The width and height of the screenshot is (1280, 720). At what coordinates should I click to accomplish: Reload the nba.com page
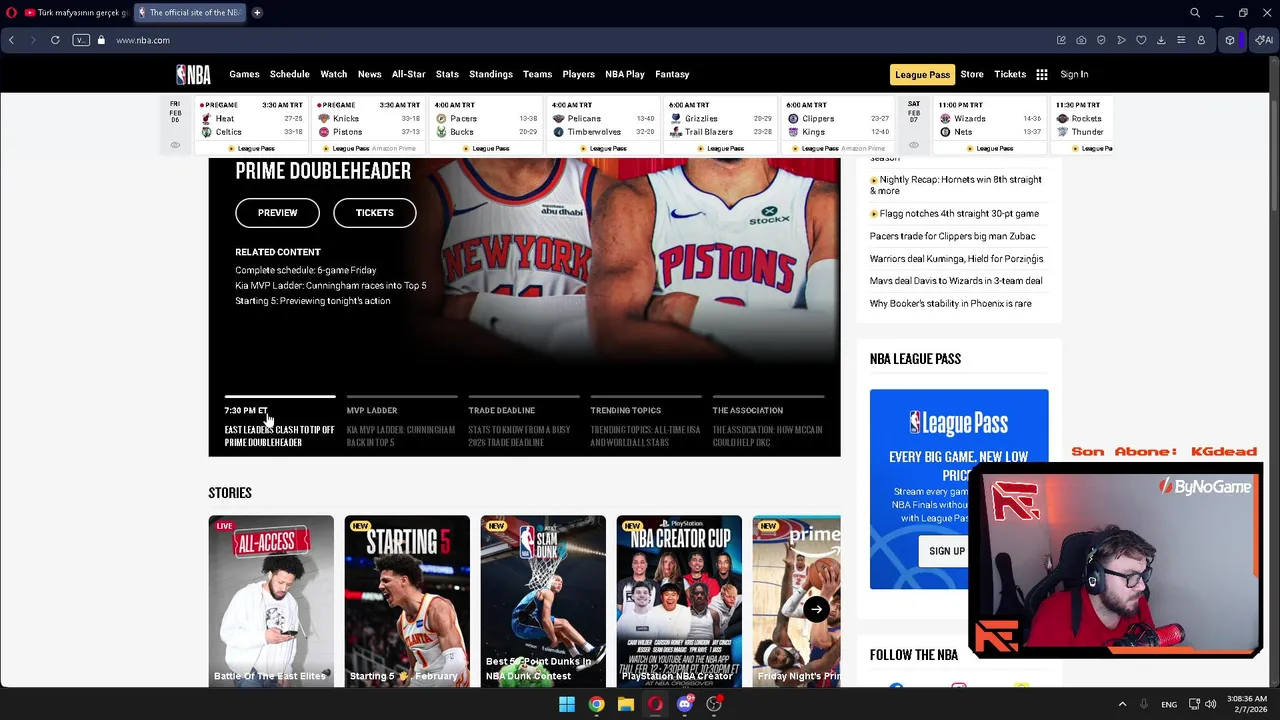[x=55, y=40]
